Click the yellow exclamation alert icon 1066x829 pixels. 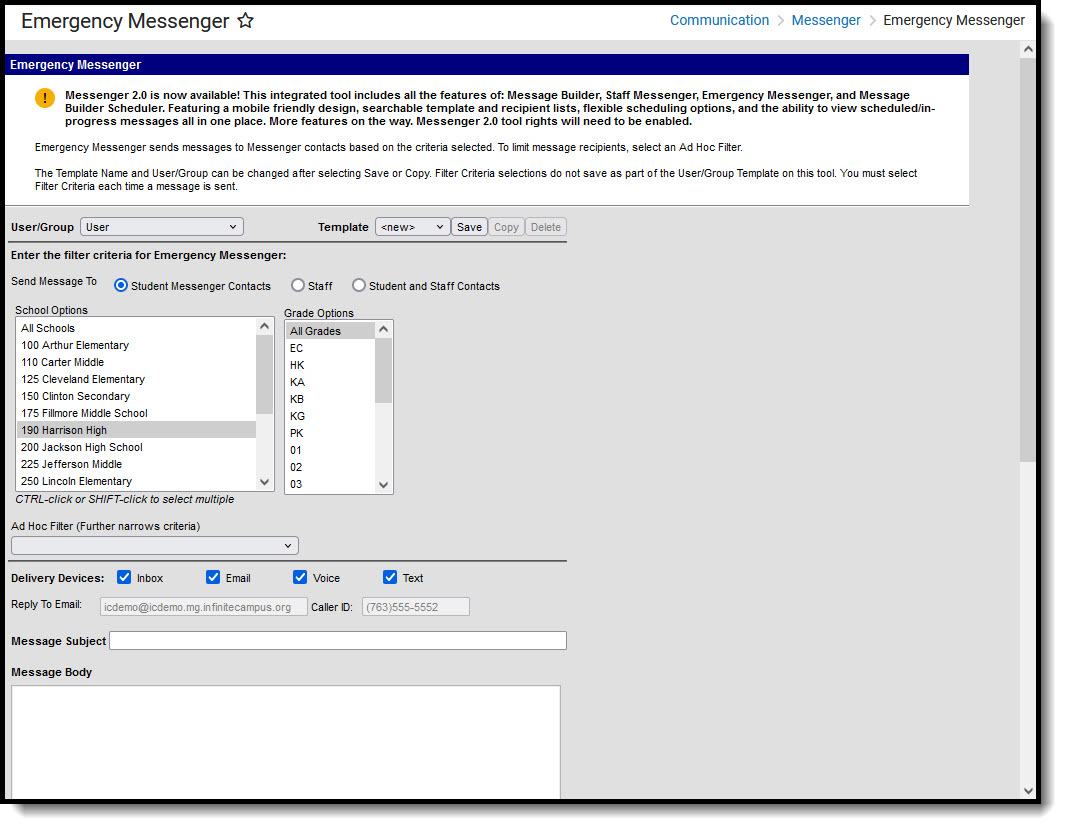pyautogui.click(x=45, y=98)
